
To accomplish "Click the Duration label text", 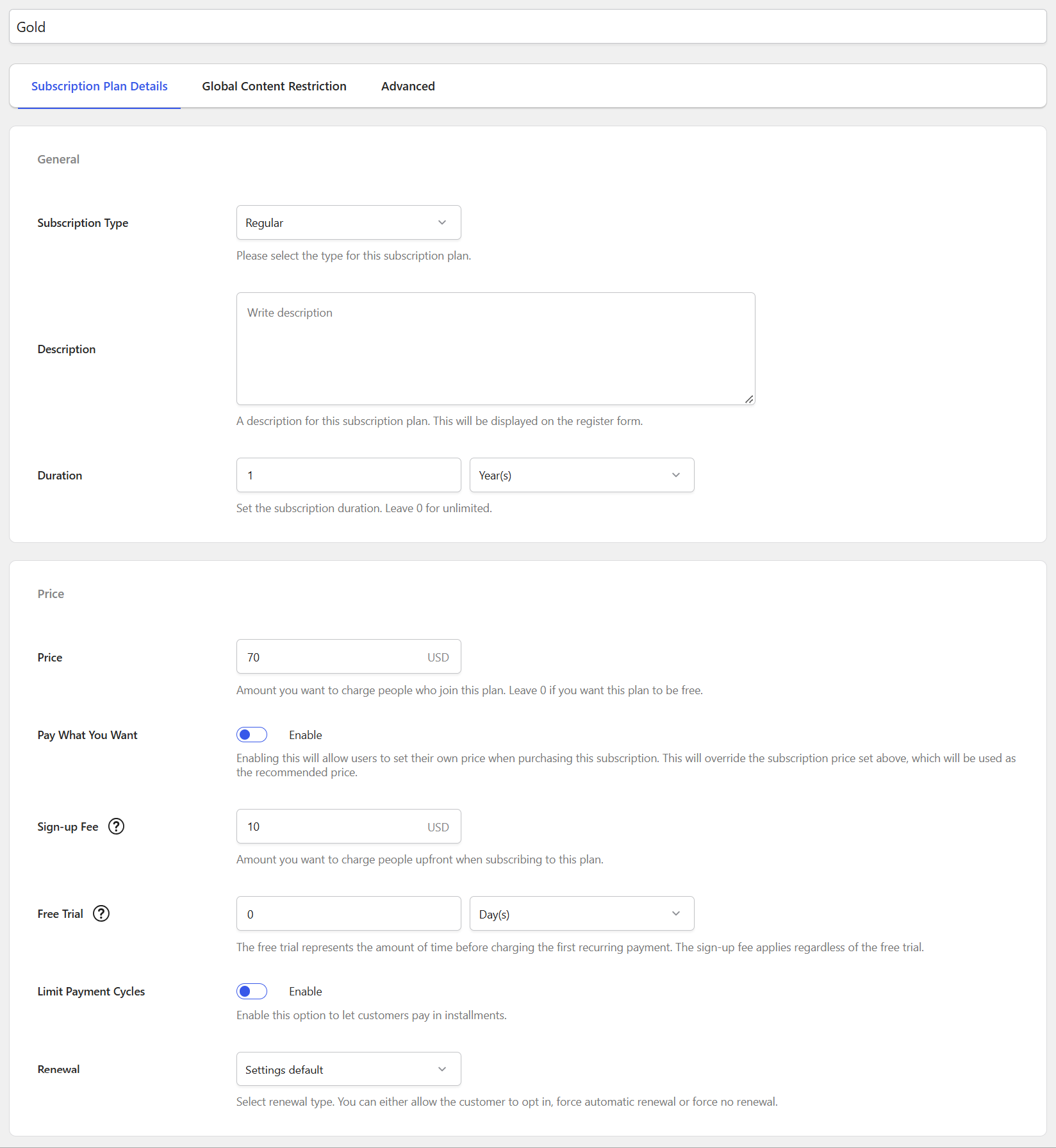I will pos(60,476).
